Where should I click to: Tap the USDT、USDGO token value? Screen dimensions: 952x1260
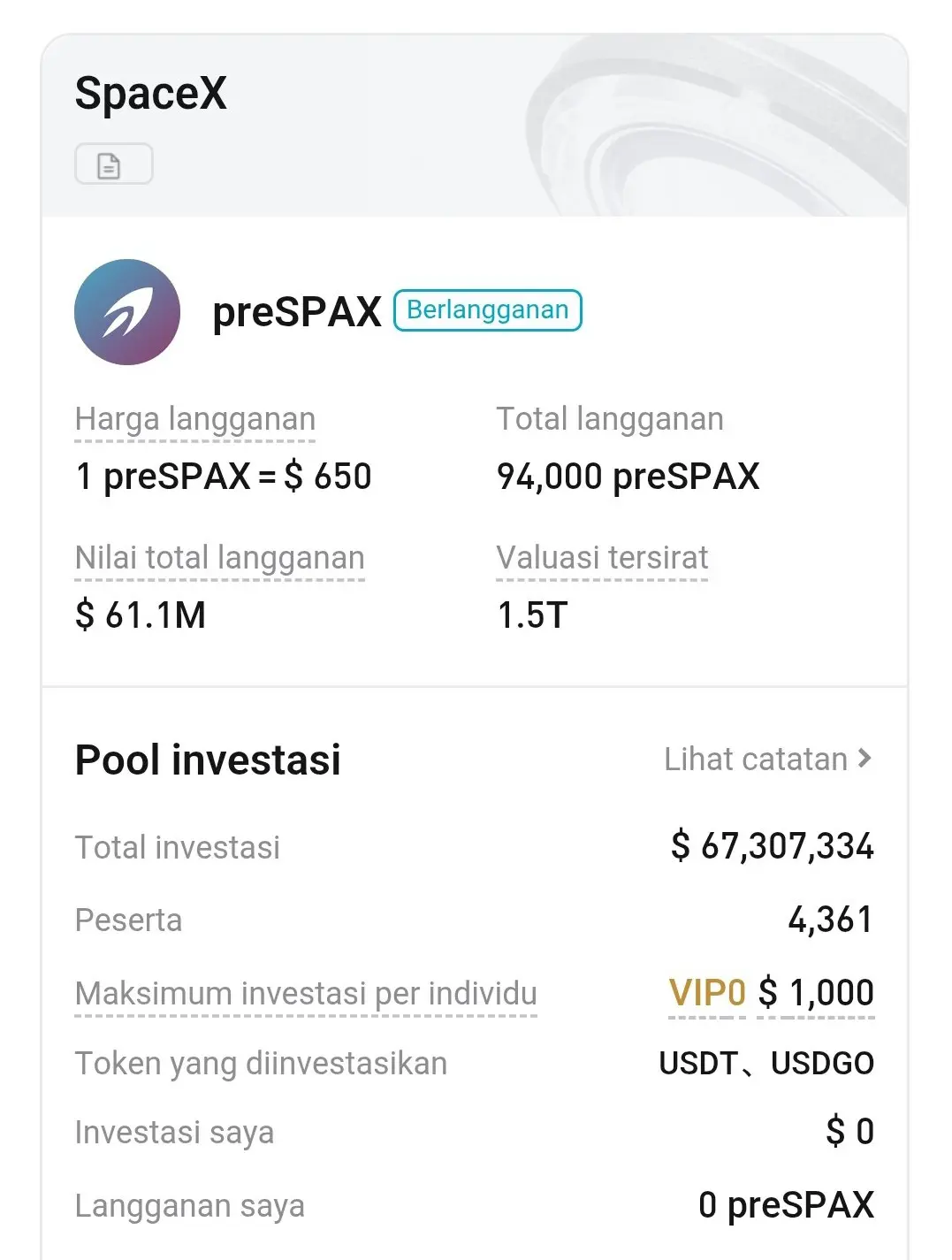pyautogui.click(x=766, y=1063)
